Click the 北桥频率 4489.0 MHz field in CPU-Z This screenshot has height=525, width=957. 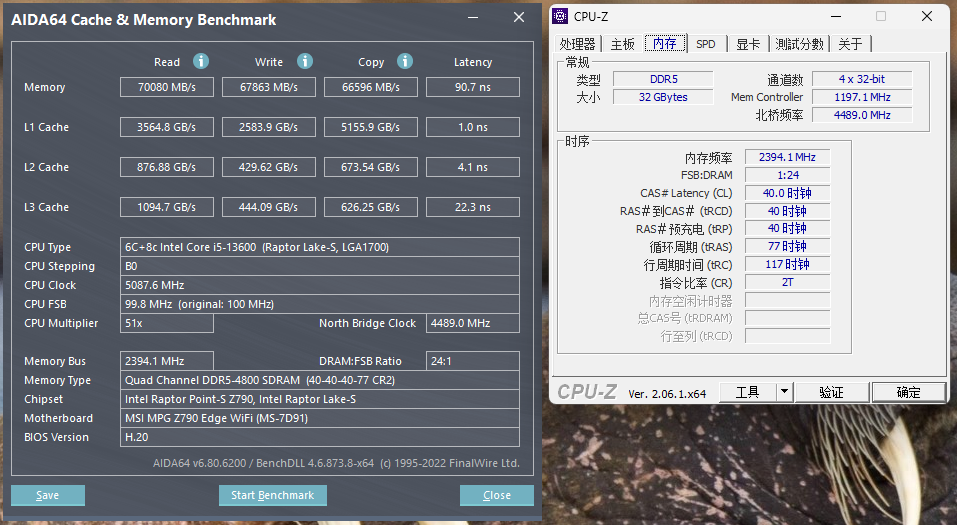pos(862,115)
